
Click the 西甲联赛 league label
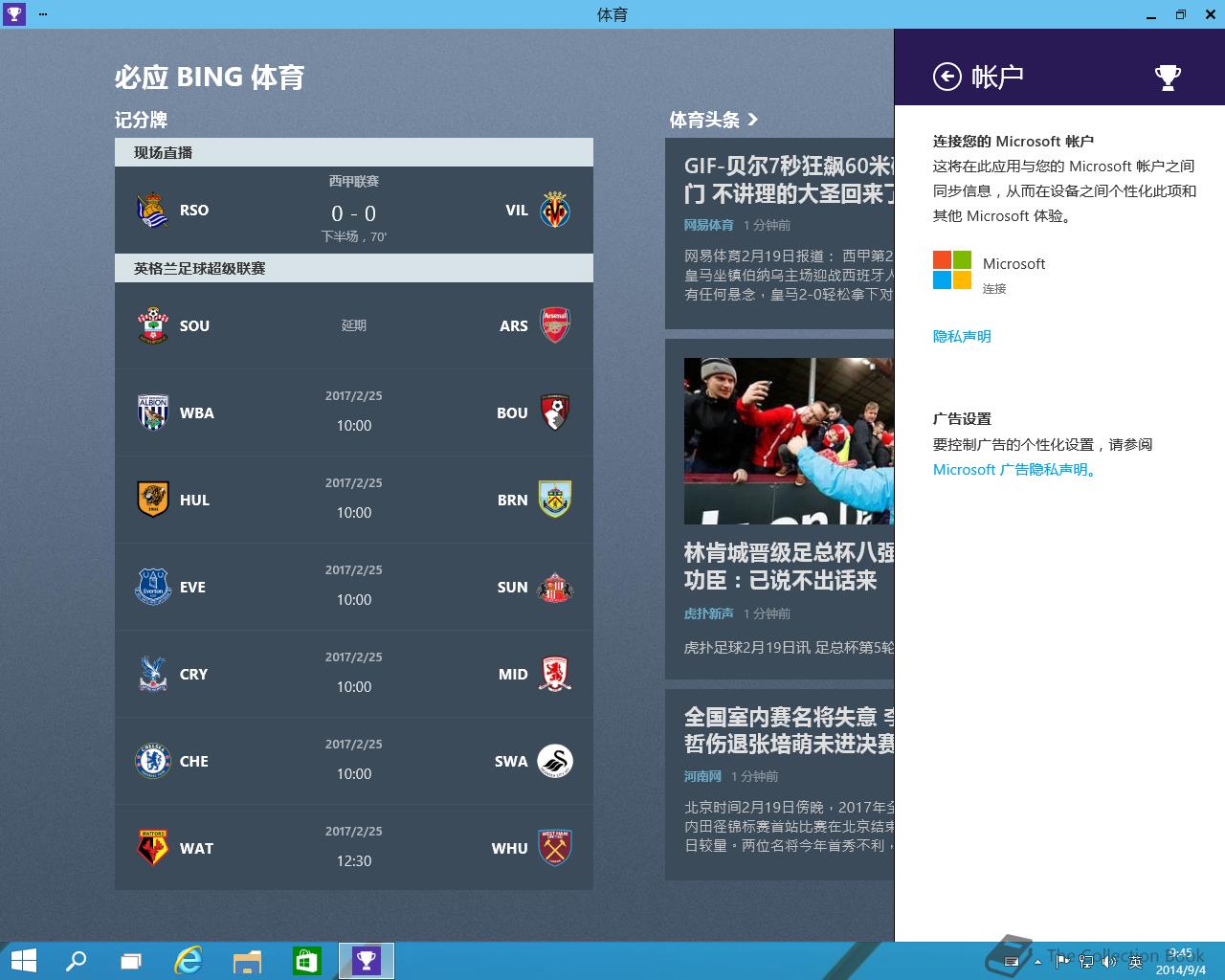(354, 181)
